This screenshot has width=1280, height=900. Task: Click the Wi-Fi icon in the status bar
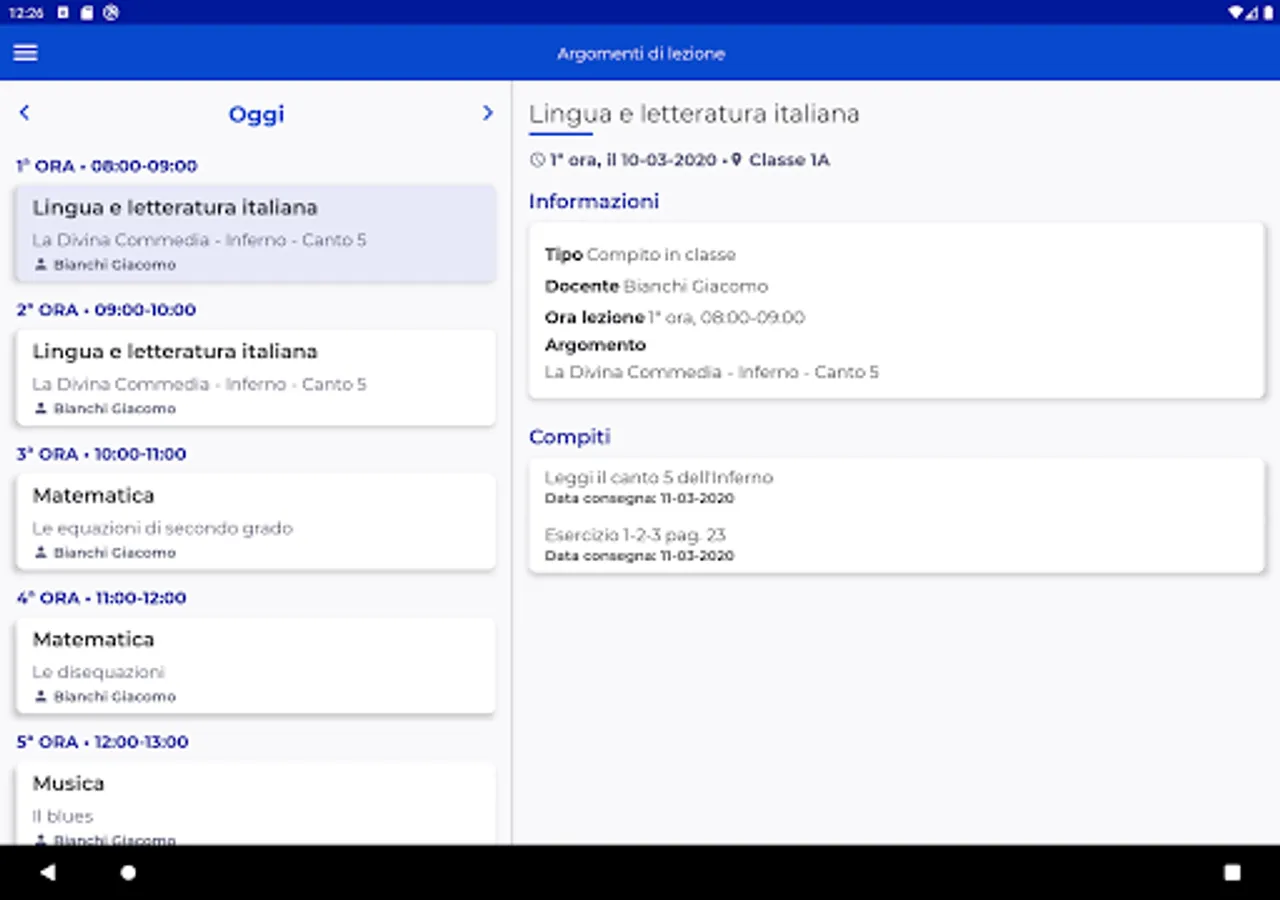tap(1237, 13)
